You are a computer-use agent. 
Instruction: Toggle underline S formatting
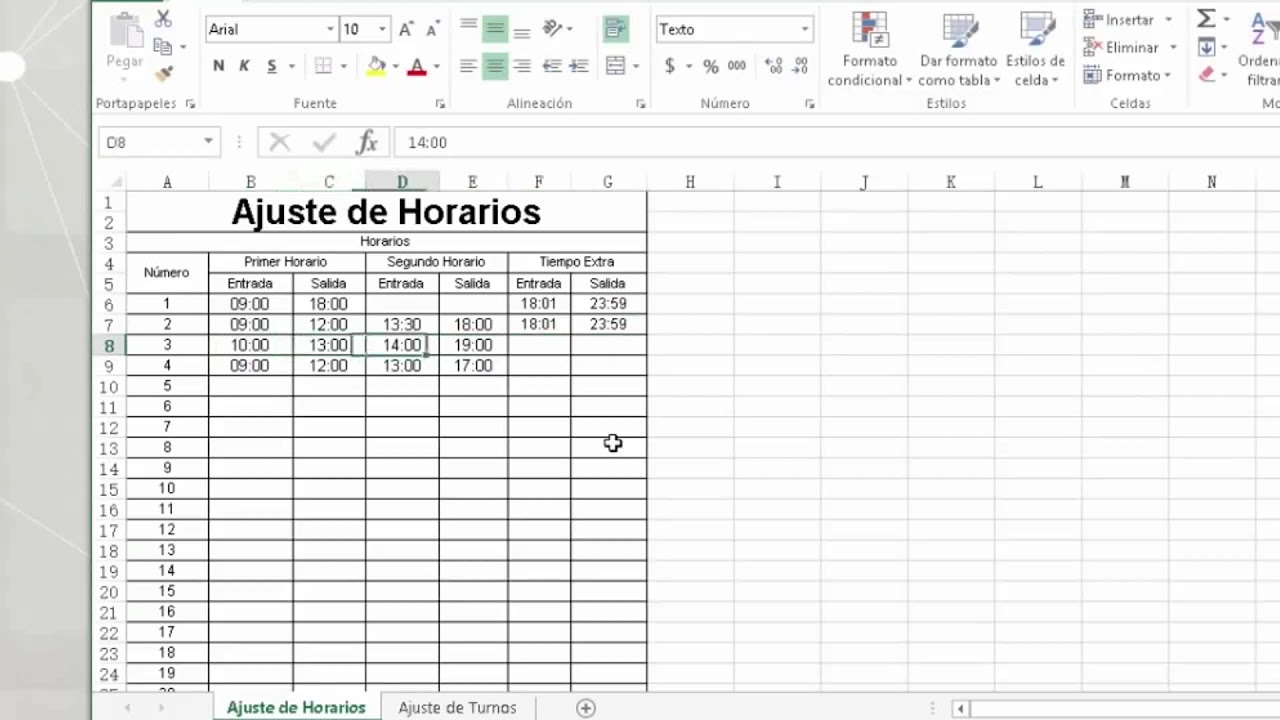click(x=271, y=66)
